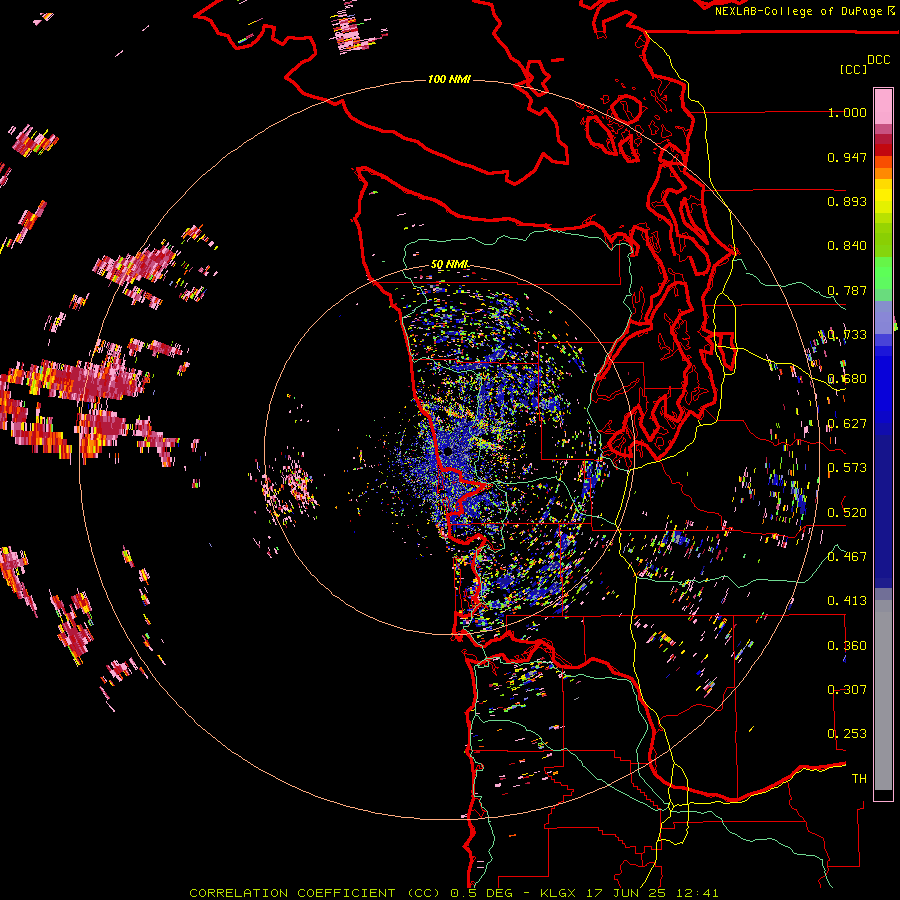Click the [CC] units label
The height and width of the screenshot is (900, 900).
853,69
